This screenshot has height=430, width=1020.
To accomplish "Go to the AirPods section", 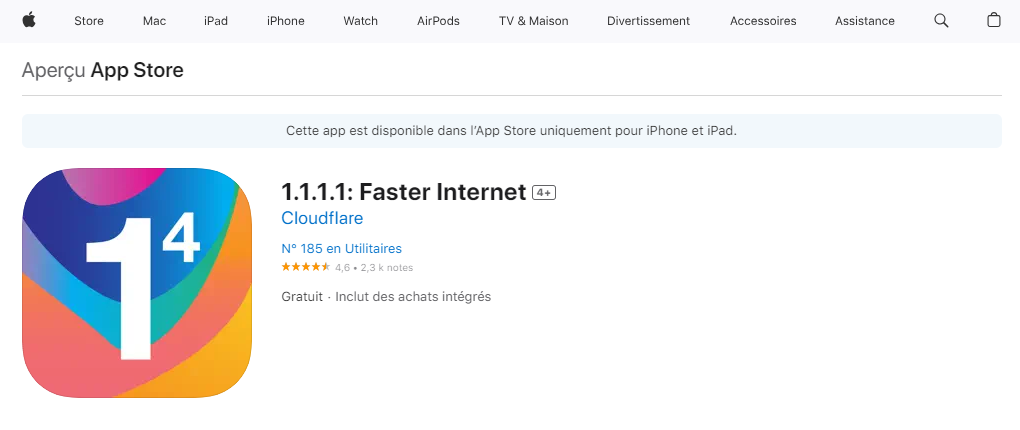I will click(438, 21).
